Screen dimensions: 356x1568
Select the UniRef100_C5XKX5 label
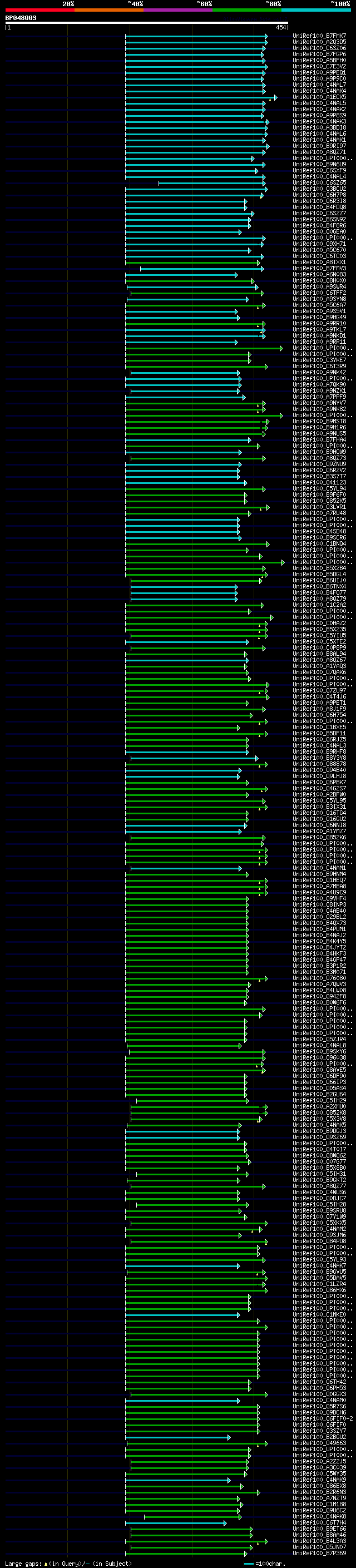click(x=319, y=1223)
